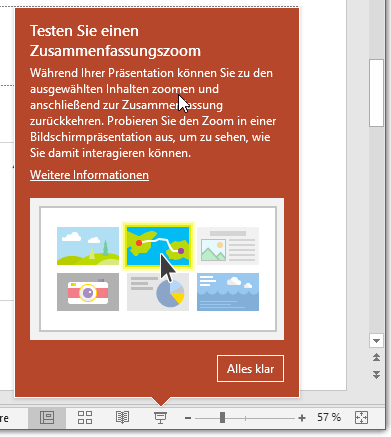The width and height of the screenshot is (391, 437).
Task: Dismiss tip with Alles klar button
Action: (250, 369)
